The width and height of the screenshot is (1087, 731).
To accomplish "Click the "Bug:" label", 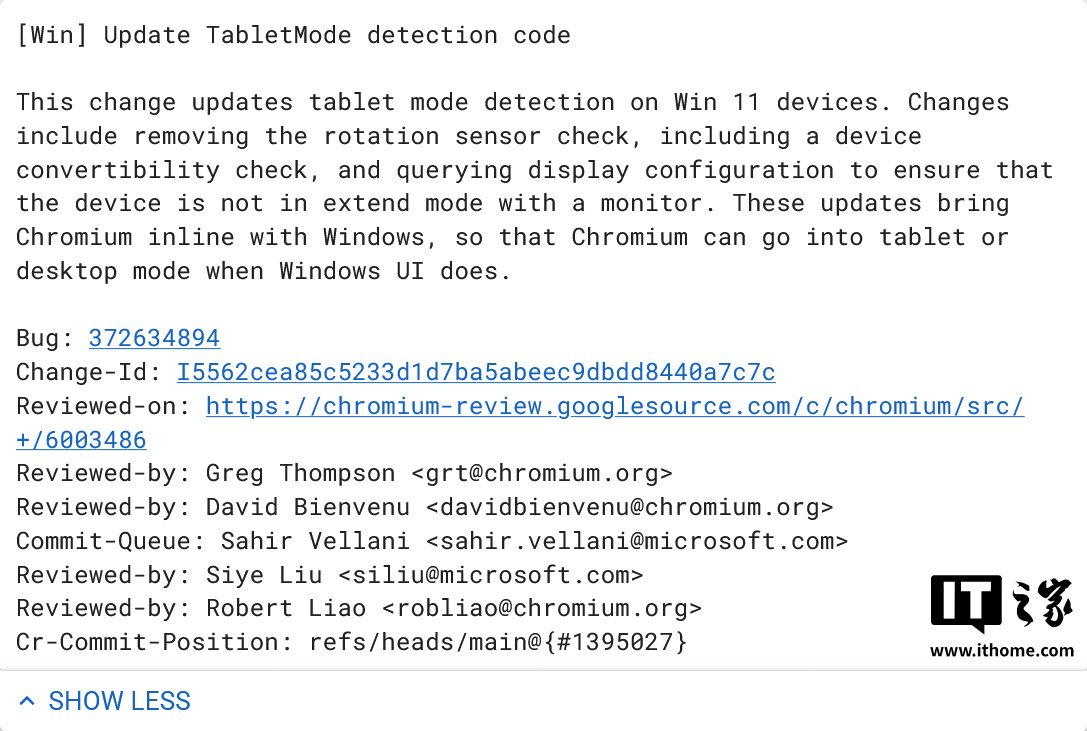I will (45, 338).
